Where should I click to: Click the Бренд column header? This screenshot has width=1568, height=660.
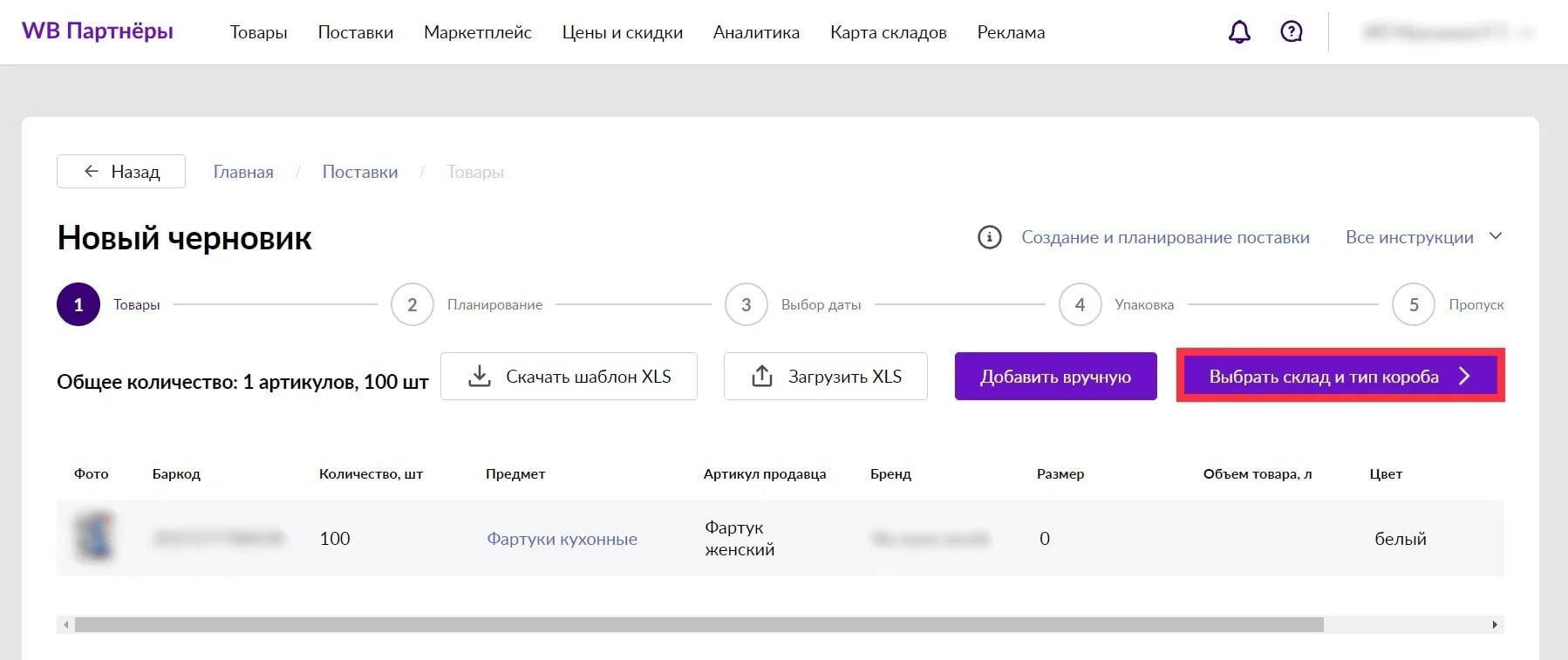(890, 474)
